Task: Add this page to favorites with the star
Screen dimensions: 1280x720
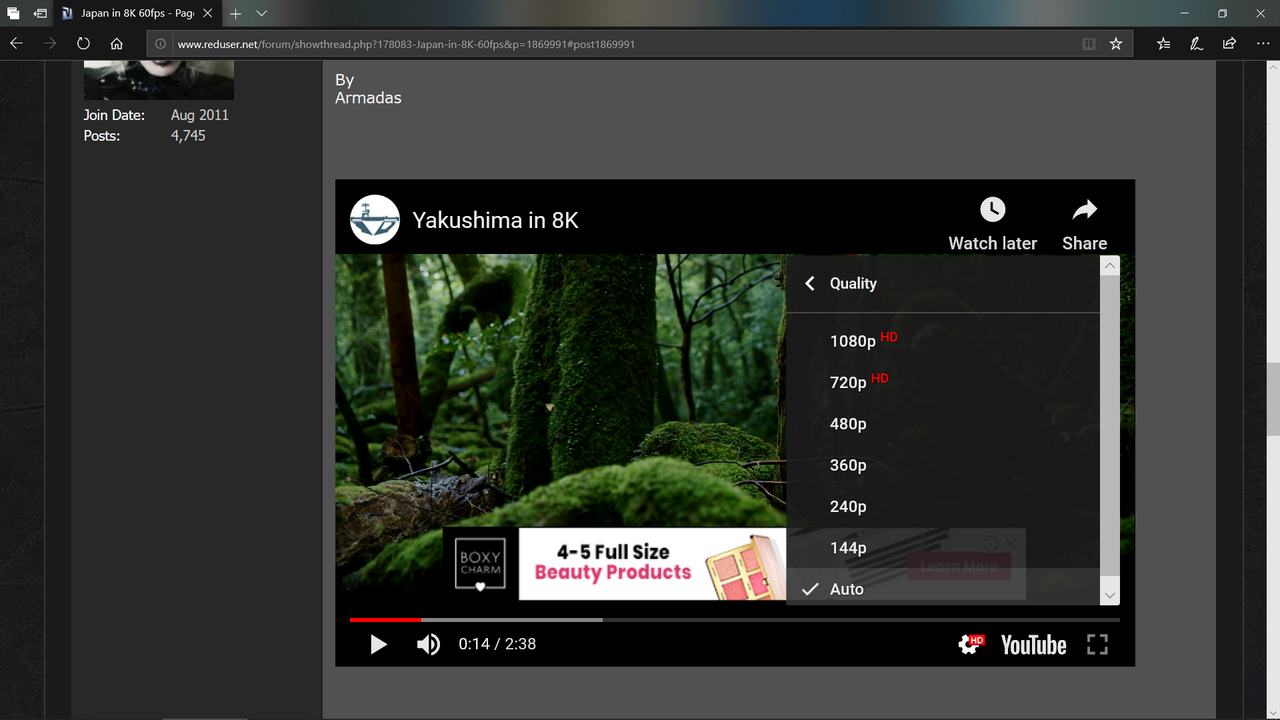Action: click(1116, 44)
